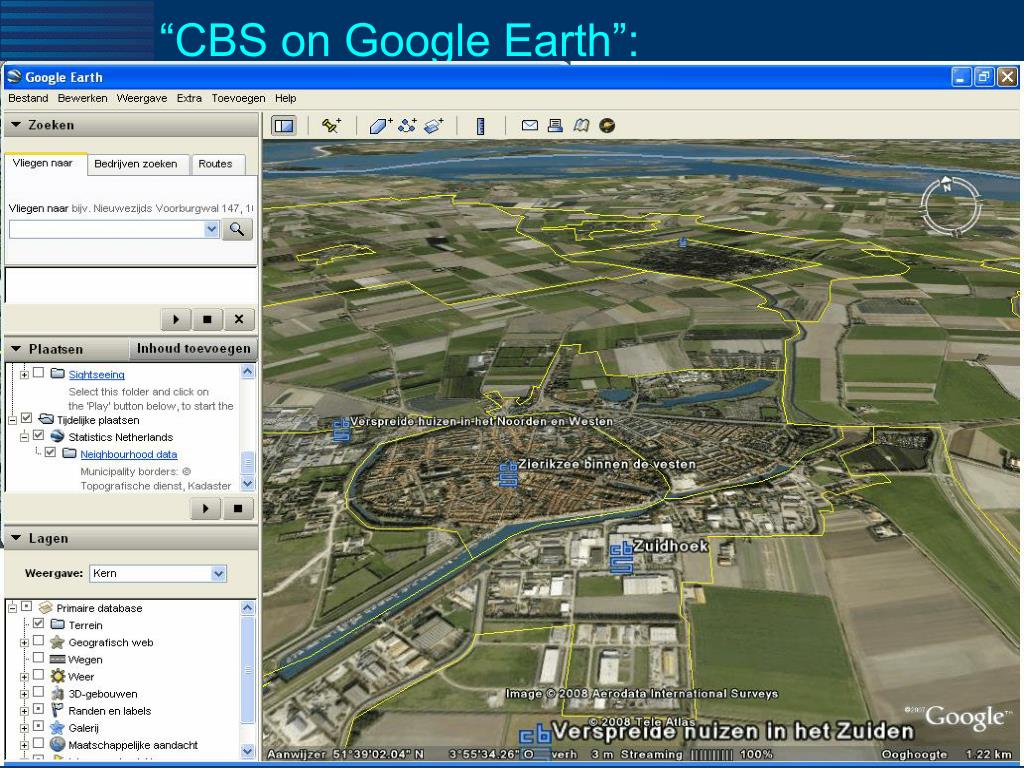
Task: Click the Statistics Netherlands globe icon
Action: click(x=57, y=437)
